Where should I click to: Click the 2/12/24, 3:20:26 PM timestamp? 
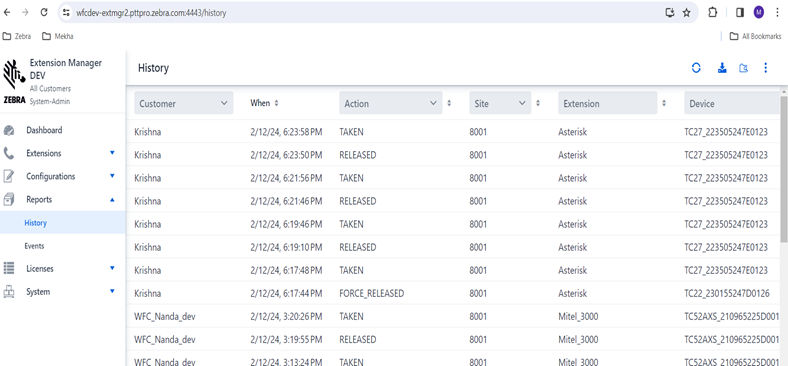pyautogui.click(x=286, y=316)
